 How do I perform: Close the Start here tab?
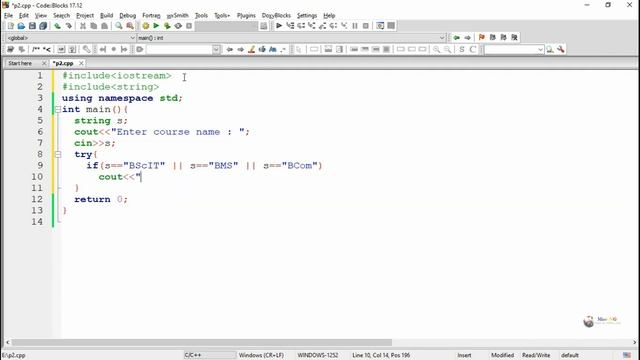coord(44,63)
